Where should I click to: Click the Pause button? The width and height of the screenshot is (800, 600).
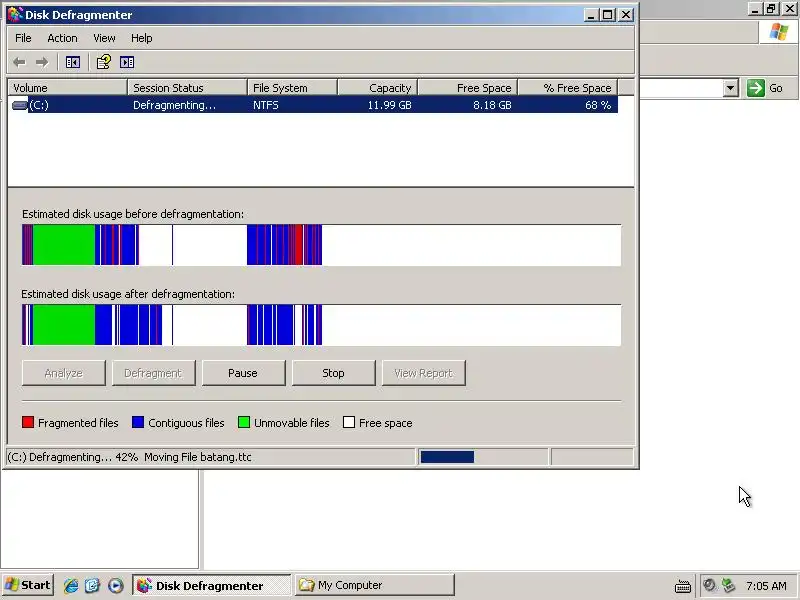tap(243, 373)
